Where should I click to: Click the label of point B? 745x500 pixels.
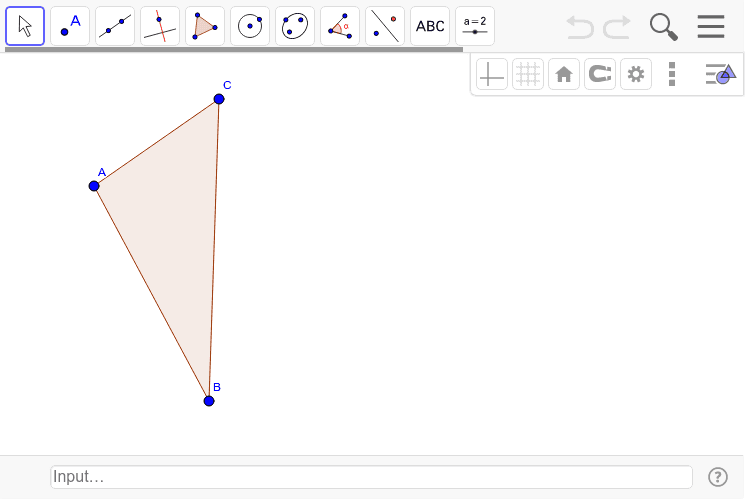click(x=217, y=387)
